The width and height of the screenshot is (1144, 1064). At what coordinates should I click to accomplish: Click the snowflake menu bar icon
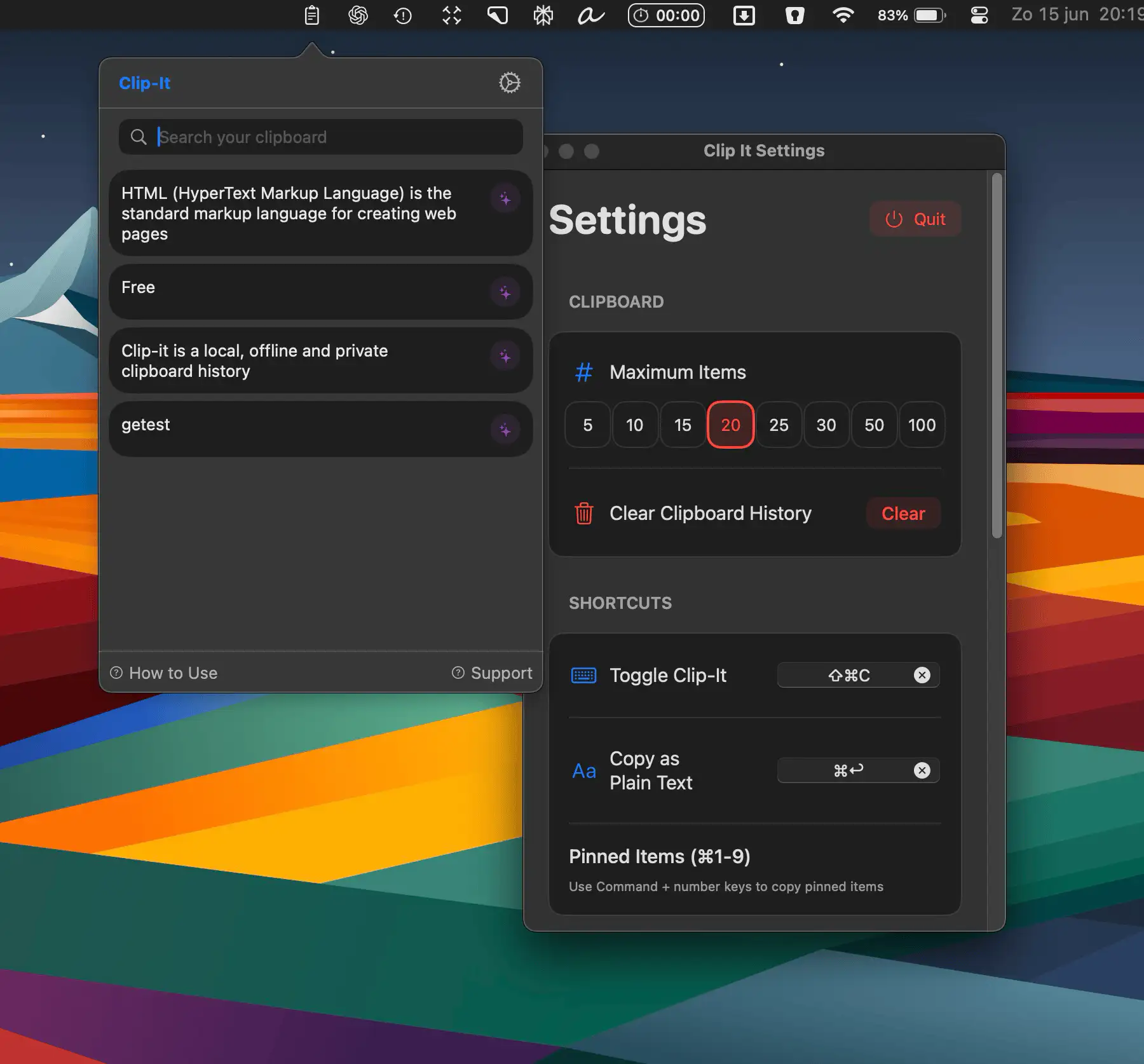[543, 15]
